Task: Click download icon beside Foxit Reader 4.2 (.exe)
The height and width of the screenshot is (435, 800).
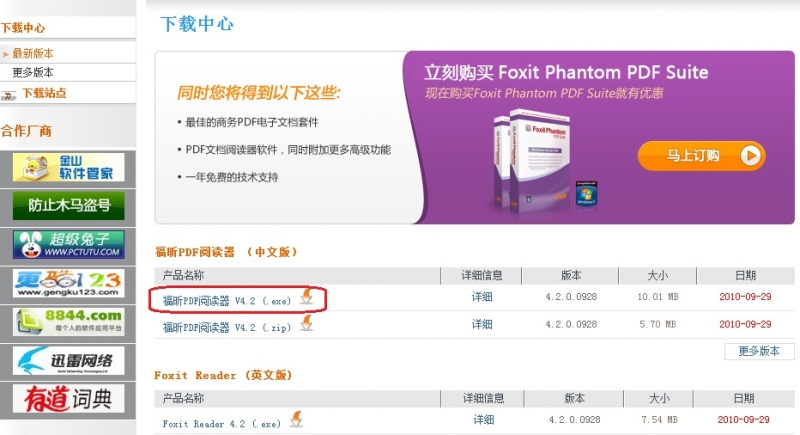Action: (x=296, y=420)
